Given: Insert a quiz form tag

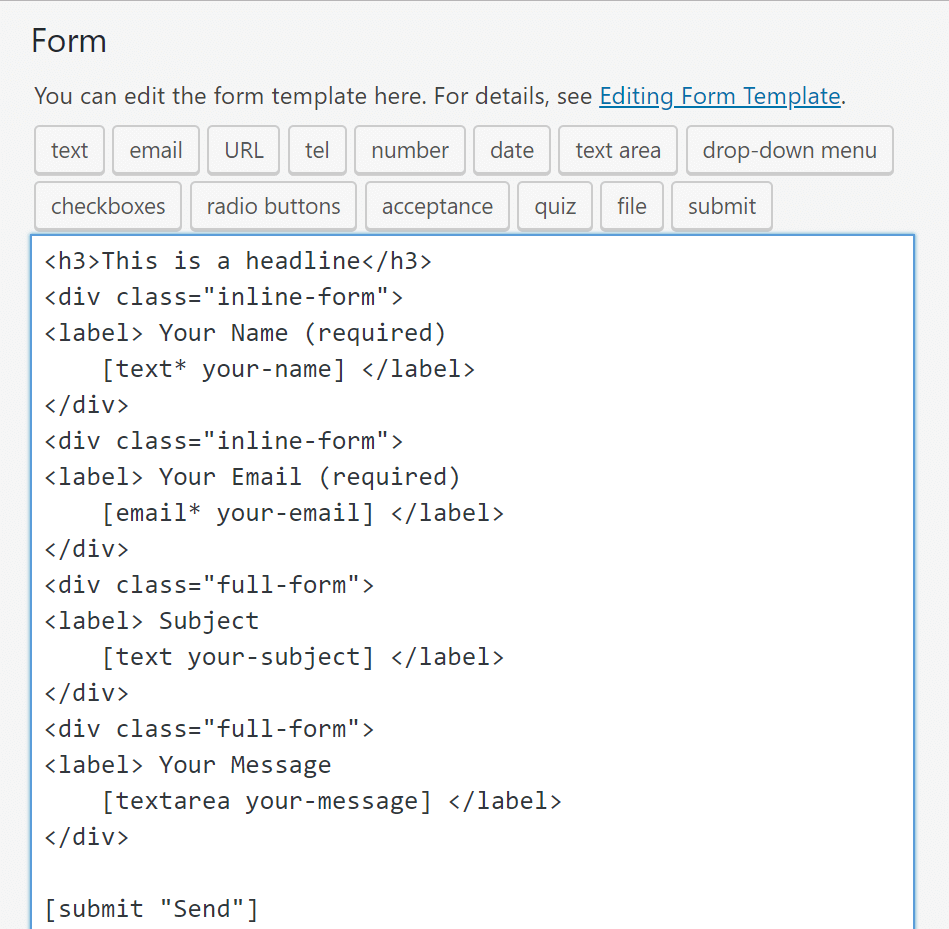Looking at the screenshot, I should [x=554, y=206].
